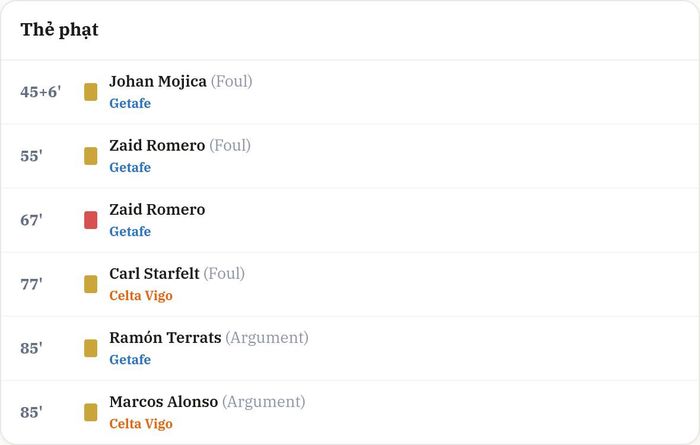Click Ramón Terrats' yellow card icon
Screen dimensions: 700x445
91,348
